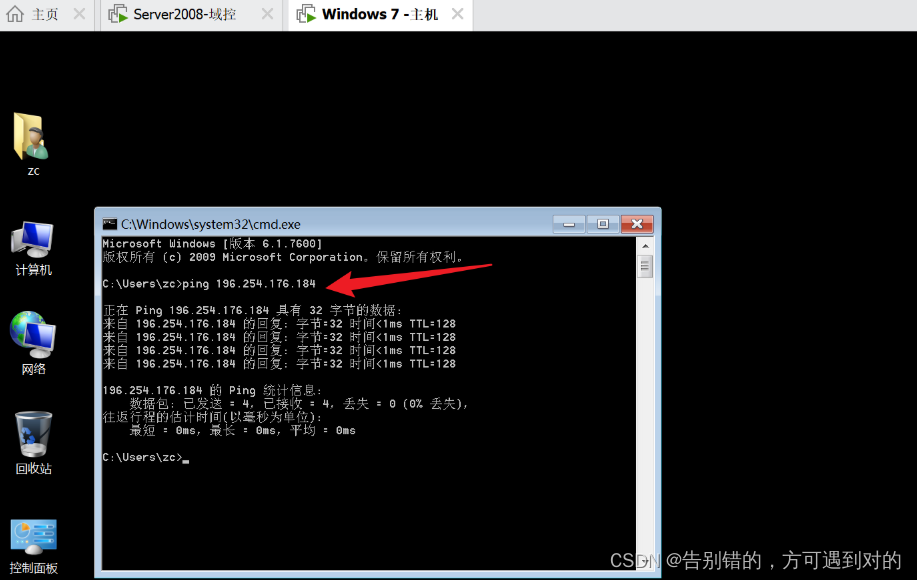Click the 196.254.176.184 的 Ping 统计信息 line

tap(212, 391)
